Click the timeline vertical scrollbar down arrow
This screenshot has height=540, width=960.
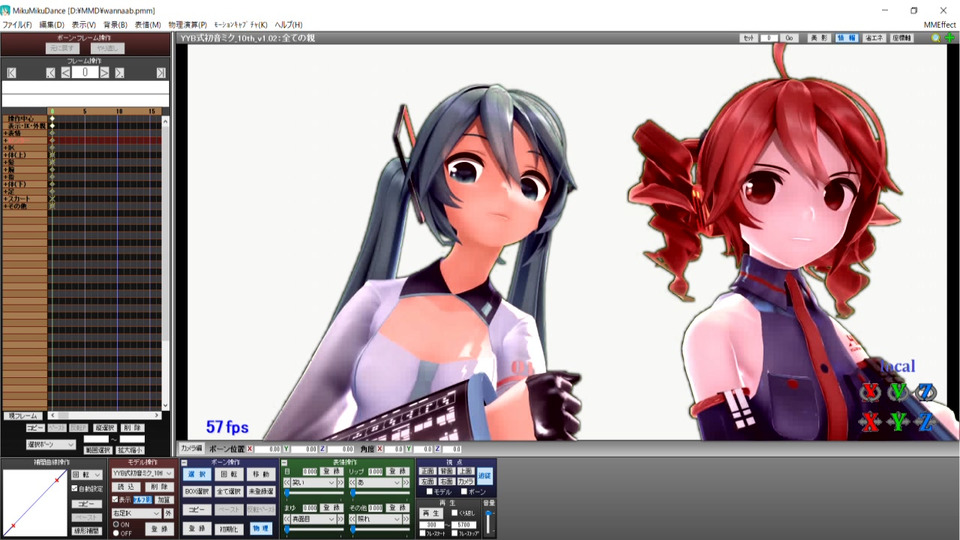click(x=165, y=405)
